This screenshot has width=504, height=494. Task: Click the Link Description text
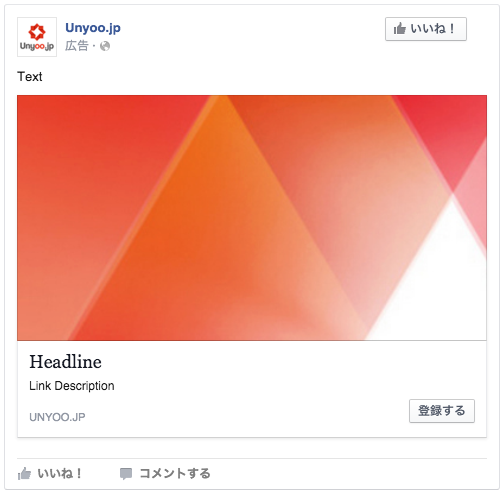pos(72,386)
